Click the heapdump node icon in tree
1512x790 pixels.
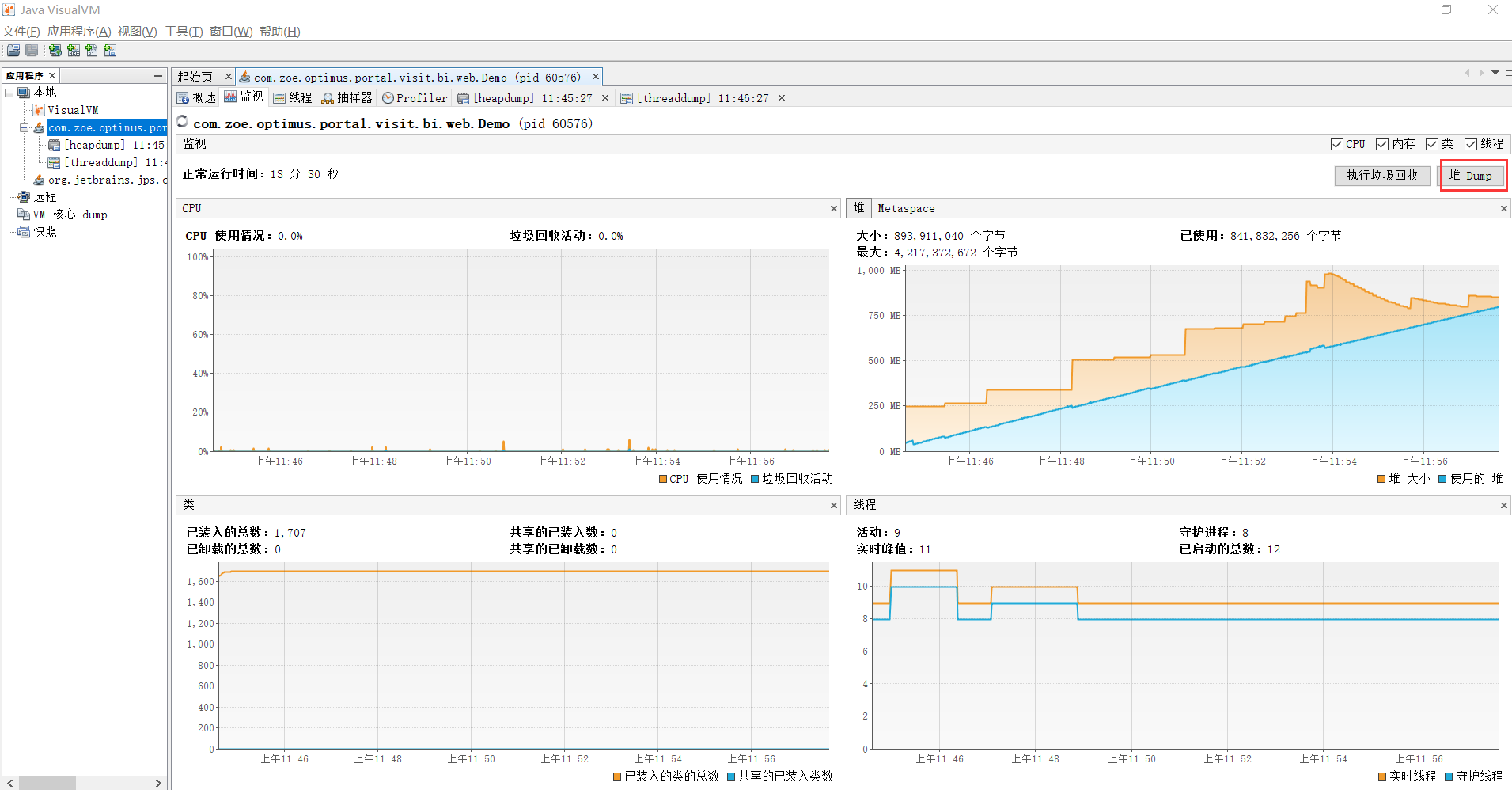54,145
